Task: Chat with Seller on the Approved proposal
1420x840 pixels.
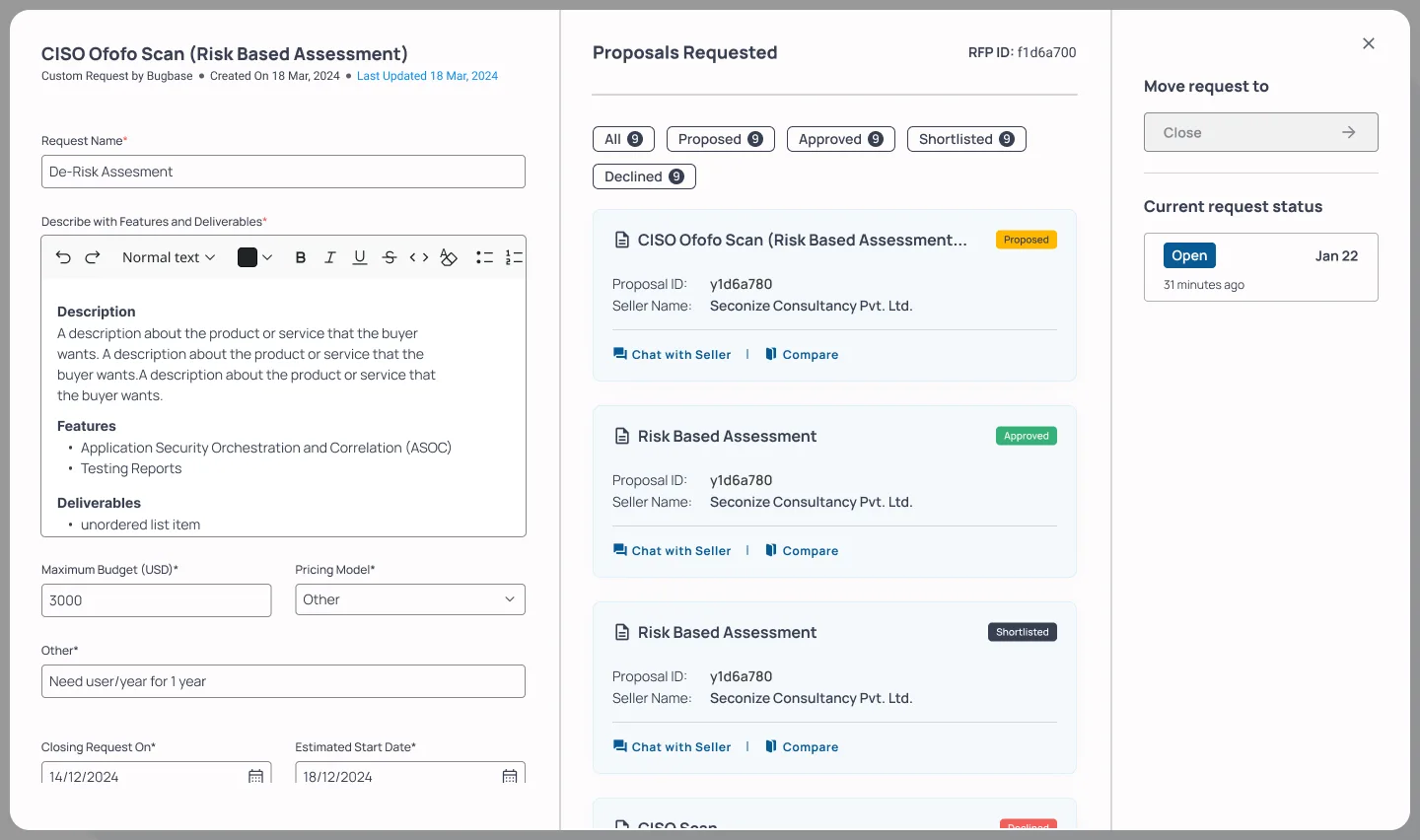Action: point(673,551)
